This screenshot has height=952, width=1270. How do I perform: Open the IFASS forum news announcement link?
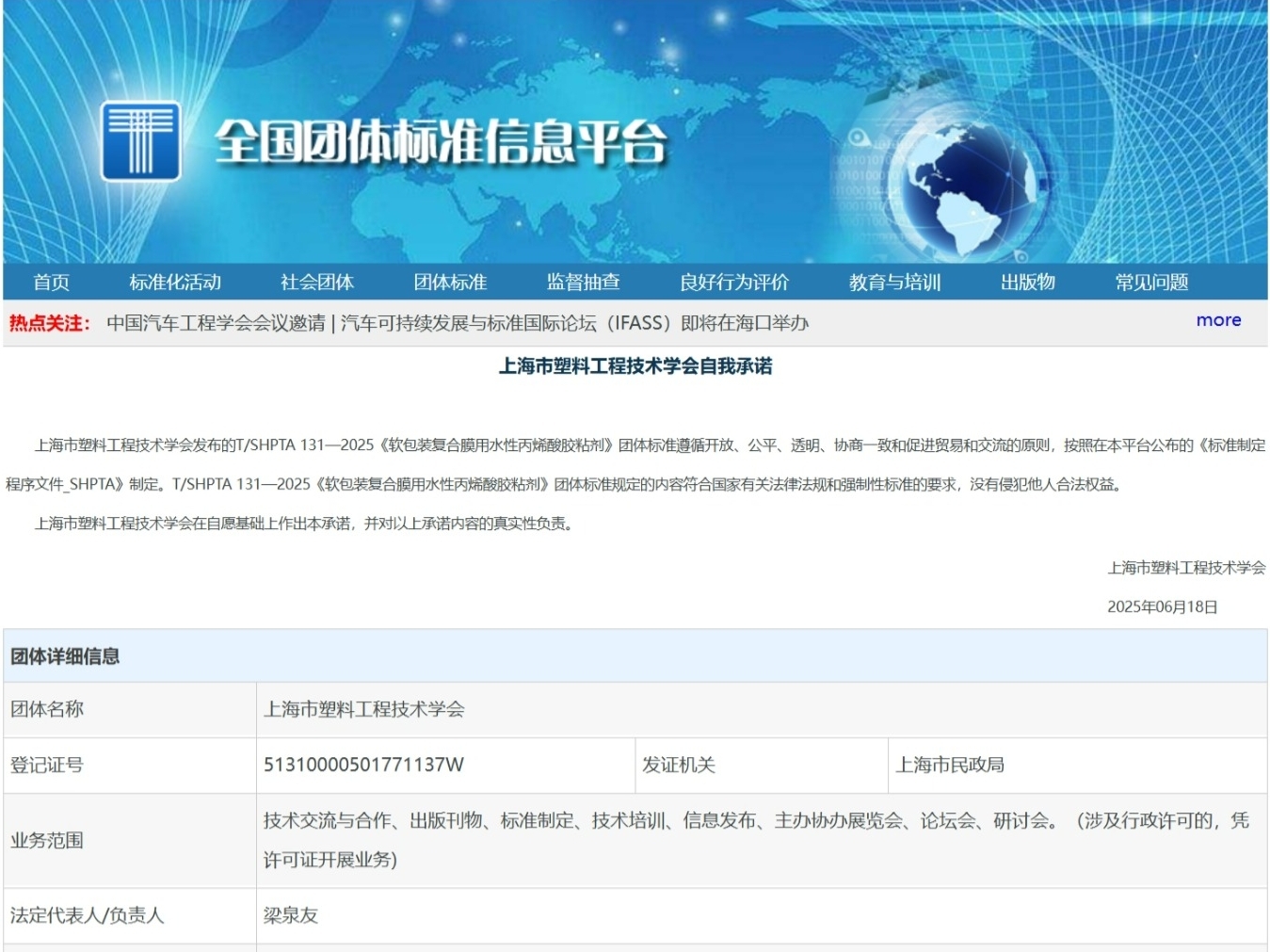pos(466,323)
